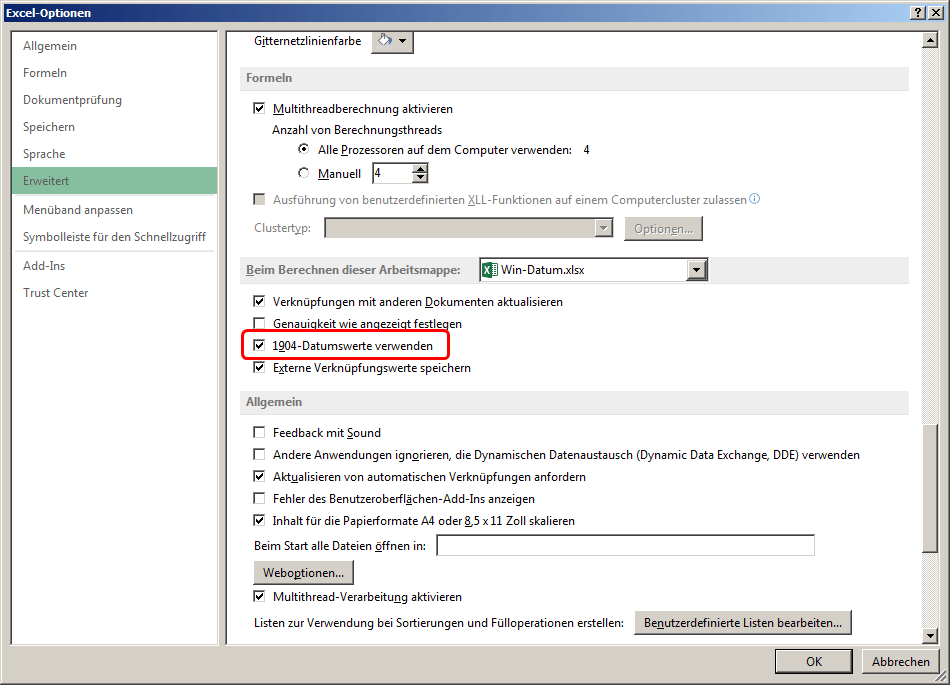Image resolution: width=950 pixels, height=685 pixels.
Task: Open the Allgemein category
Action: pos(115,46)
